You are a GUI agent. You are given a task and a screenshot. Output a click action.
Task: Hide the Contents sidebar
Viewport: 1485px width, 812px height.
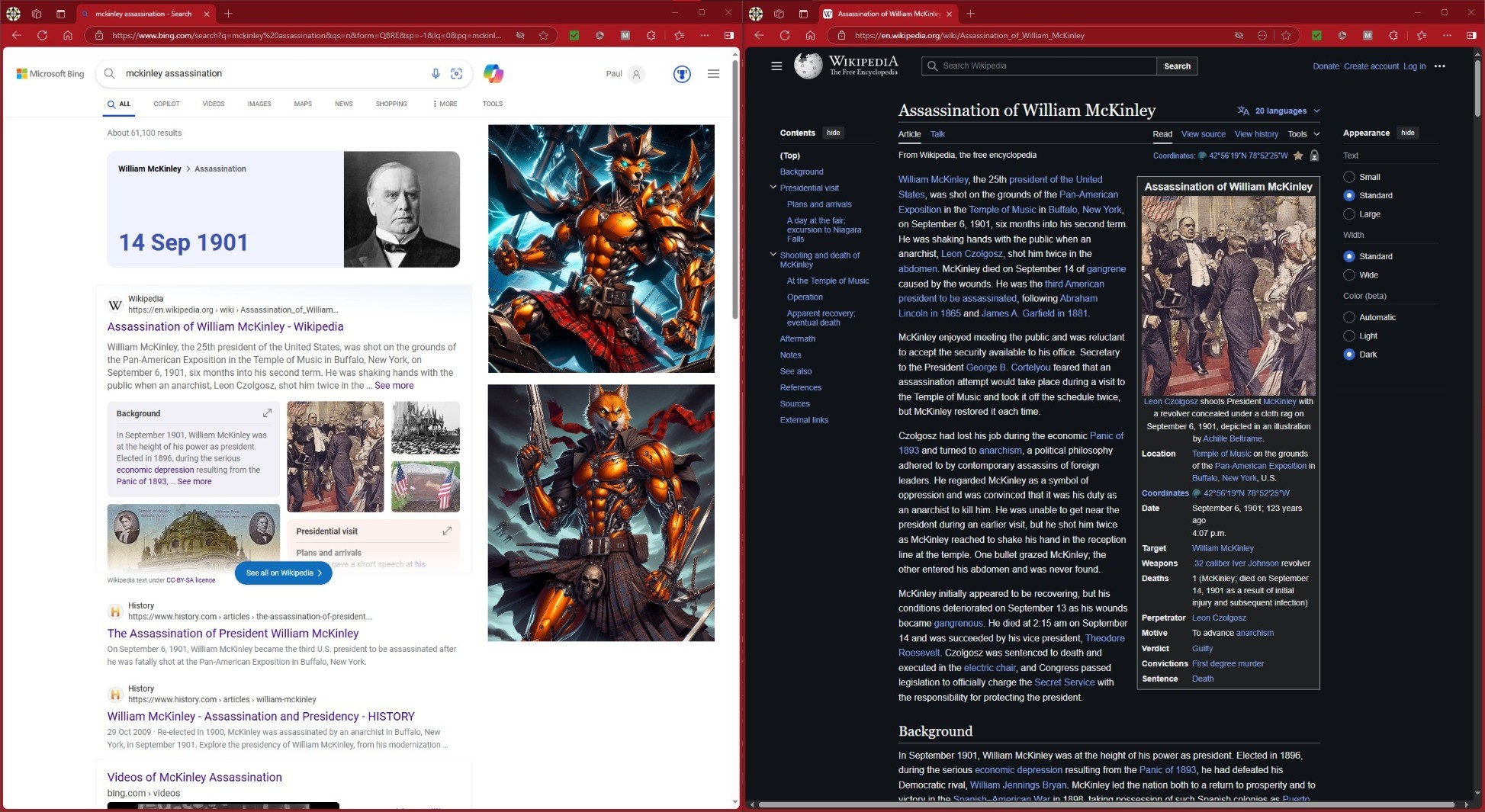pyautogui.click(x=833, y=133)
